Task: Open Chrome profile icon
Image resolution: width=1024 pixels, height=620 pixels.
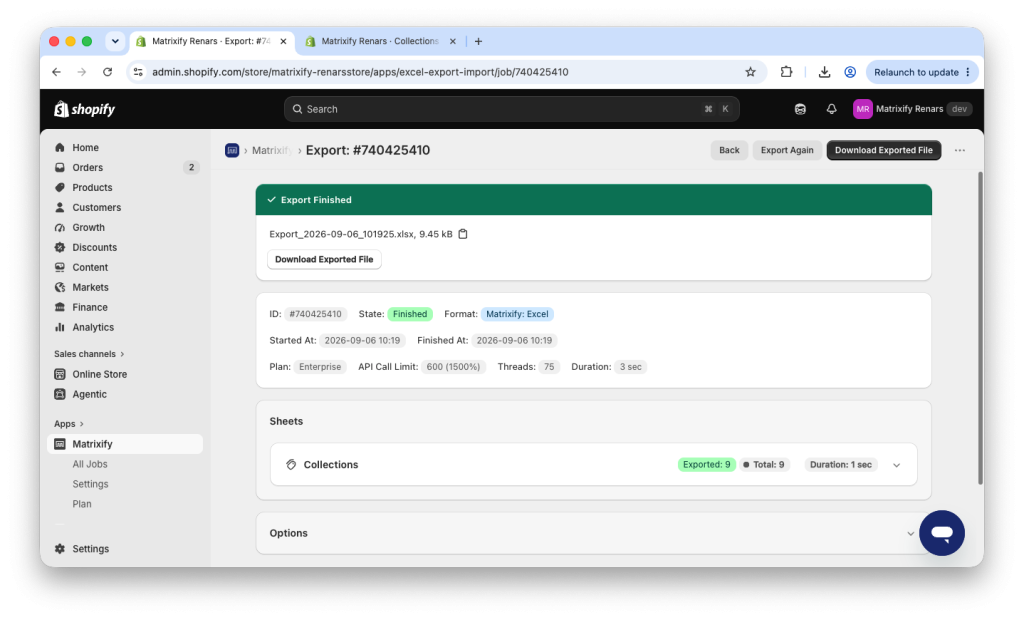Action: coord(850,72)
